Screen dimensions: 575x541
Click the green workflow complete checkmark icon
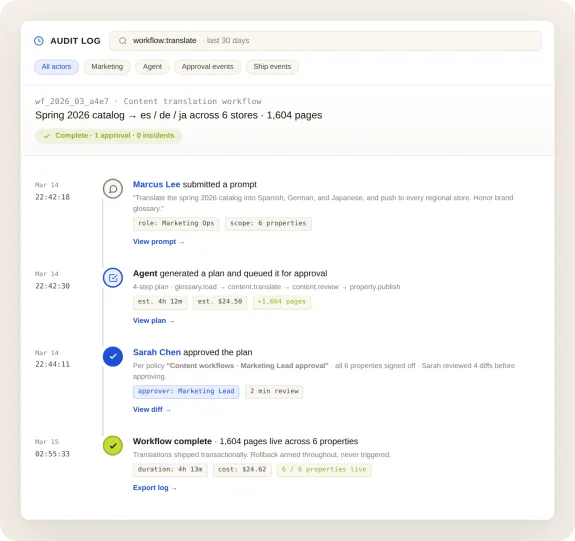(x=113, y=446)
